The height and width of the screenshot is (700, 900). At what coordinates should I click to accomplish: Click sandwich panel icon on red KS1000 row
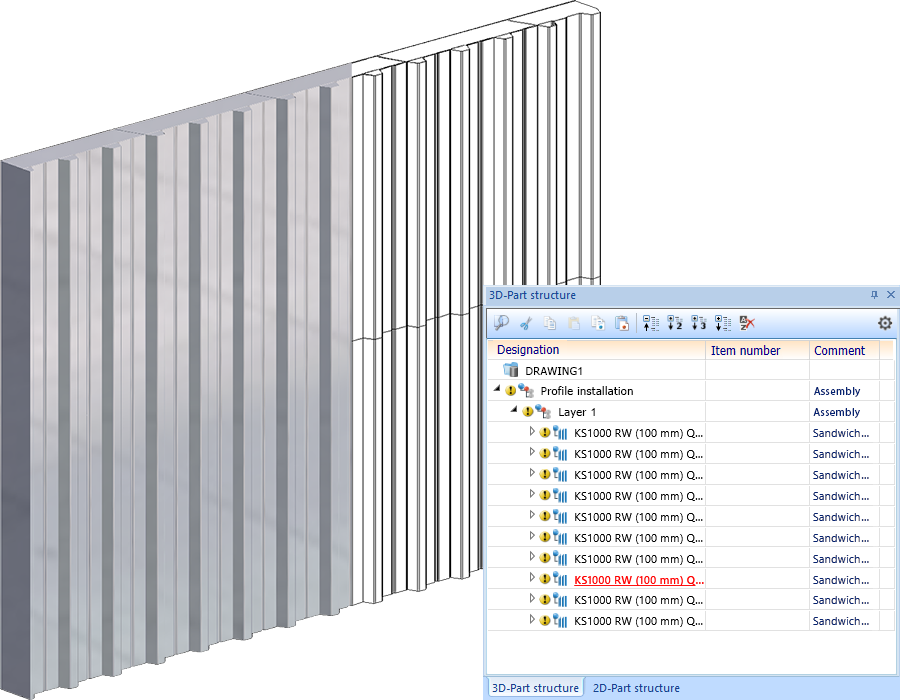pyautogui.click(x=560, y=580)
